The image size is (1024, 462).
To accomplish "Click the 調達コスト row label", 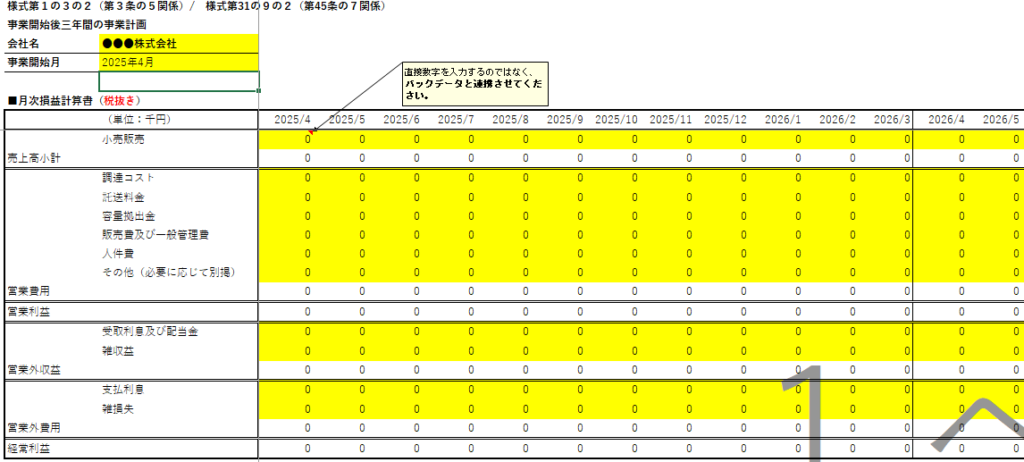I will click(x=128, y=178).
